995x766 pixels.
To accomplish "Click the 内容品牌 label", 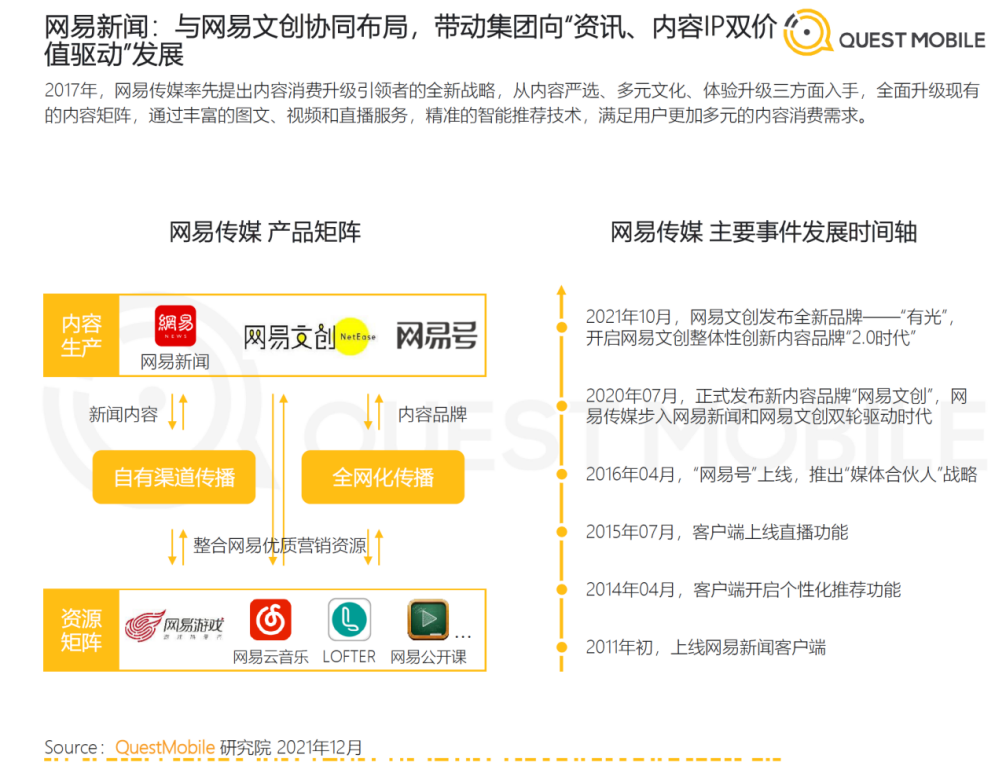I will click(432, 414).
